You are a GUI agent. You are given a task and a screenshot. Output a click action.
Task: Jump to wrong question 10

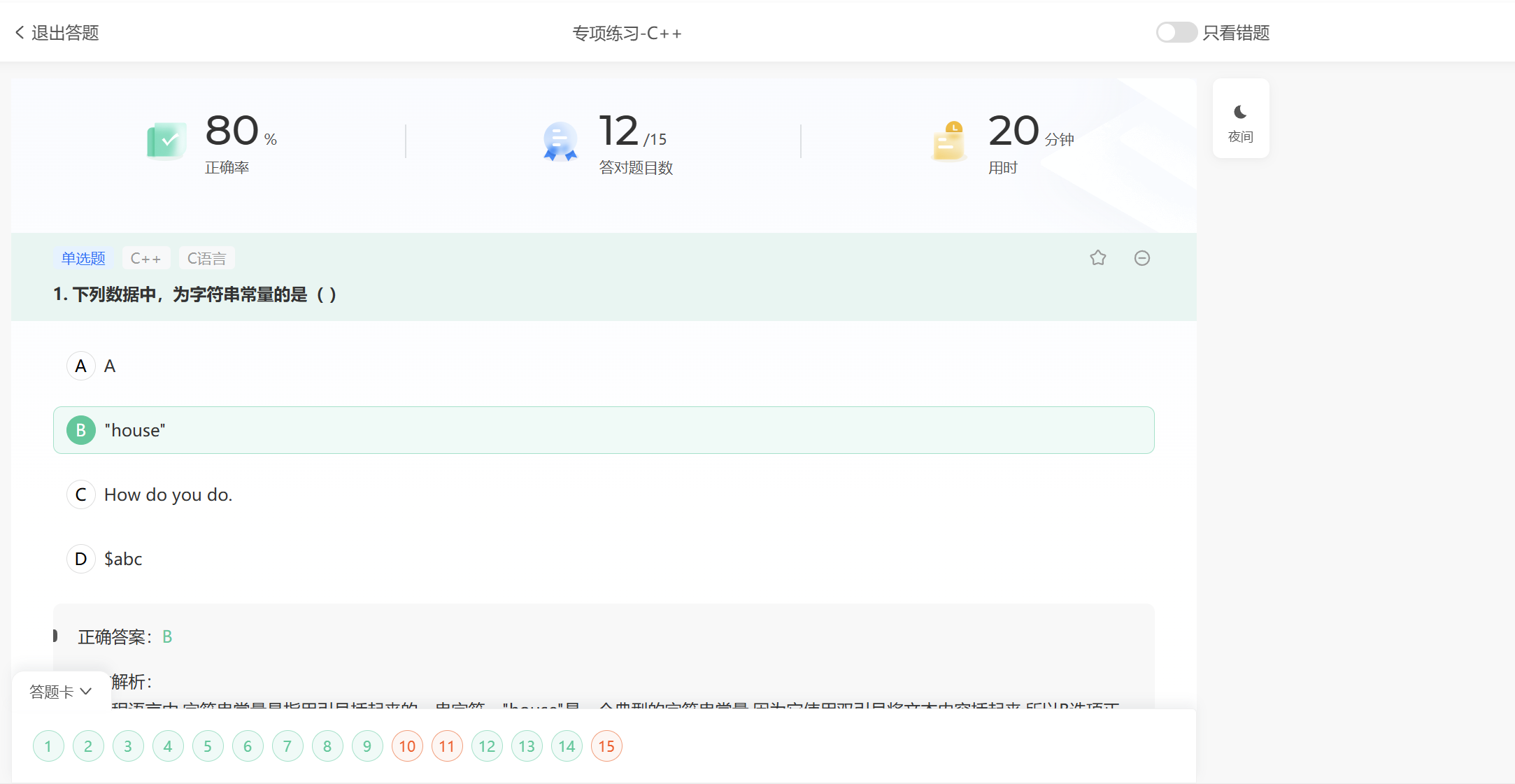407,746
